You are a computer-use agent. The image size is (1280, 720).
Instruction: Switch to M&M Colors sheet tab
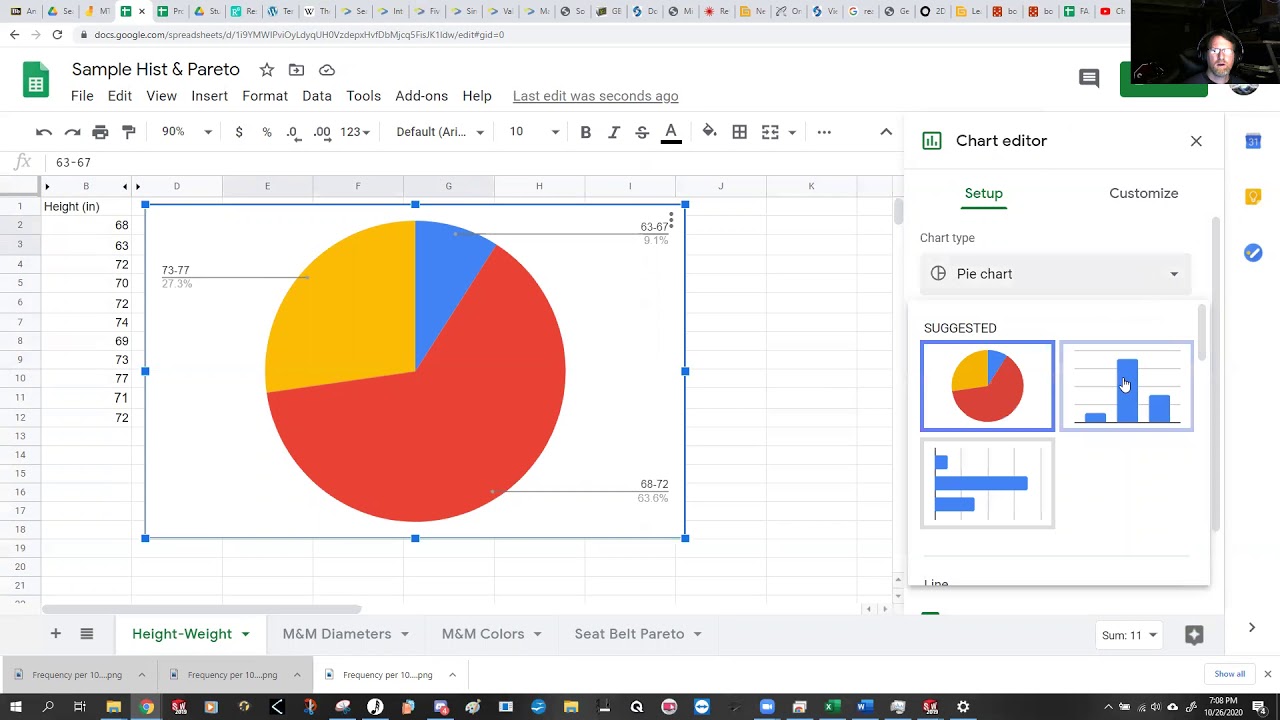click(x=483, y=634)
